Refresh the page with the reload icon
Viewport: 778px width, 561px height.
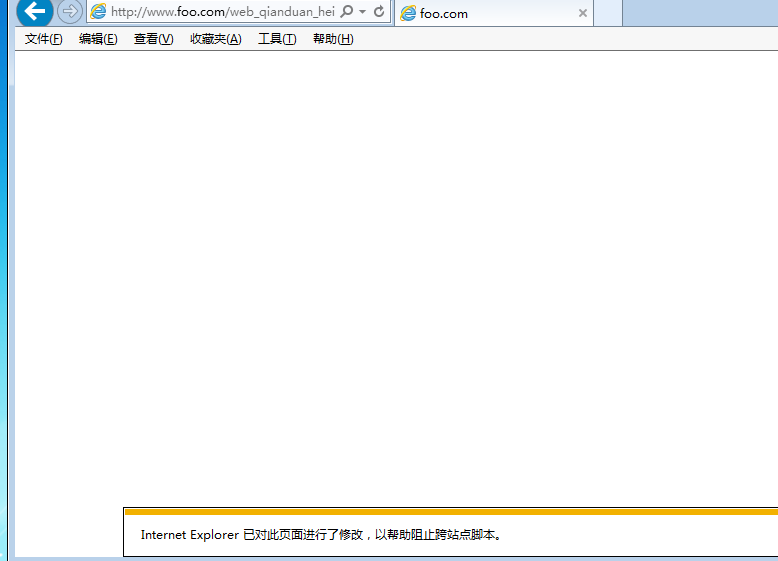point(379,11)
